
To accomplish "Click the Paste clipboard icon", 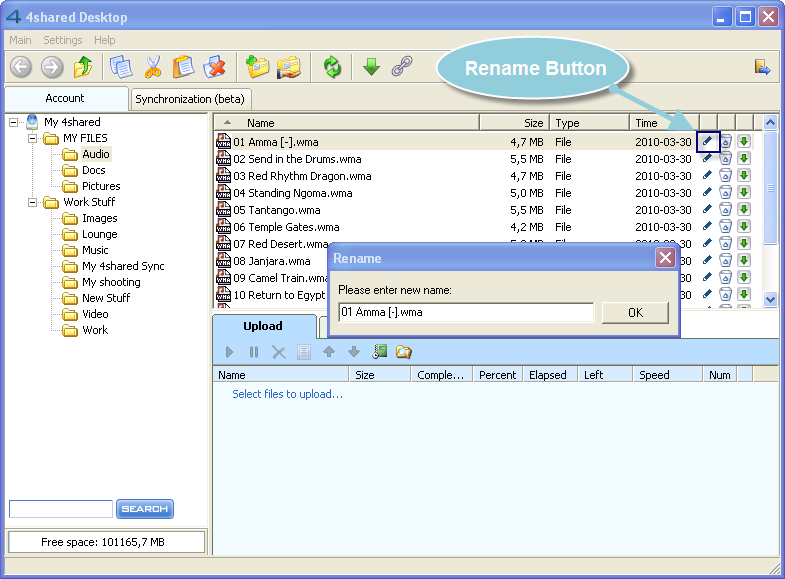I will 183,67.
